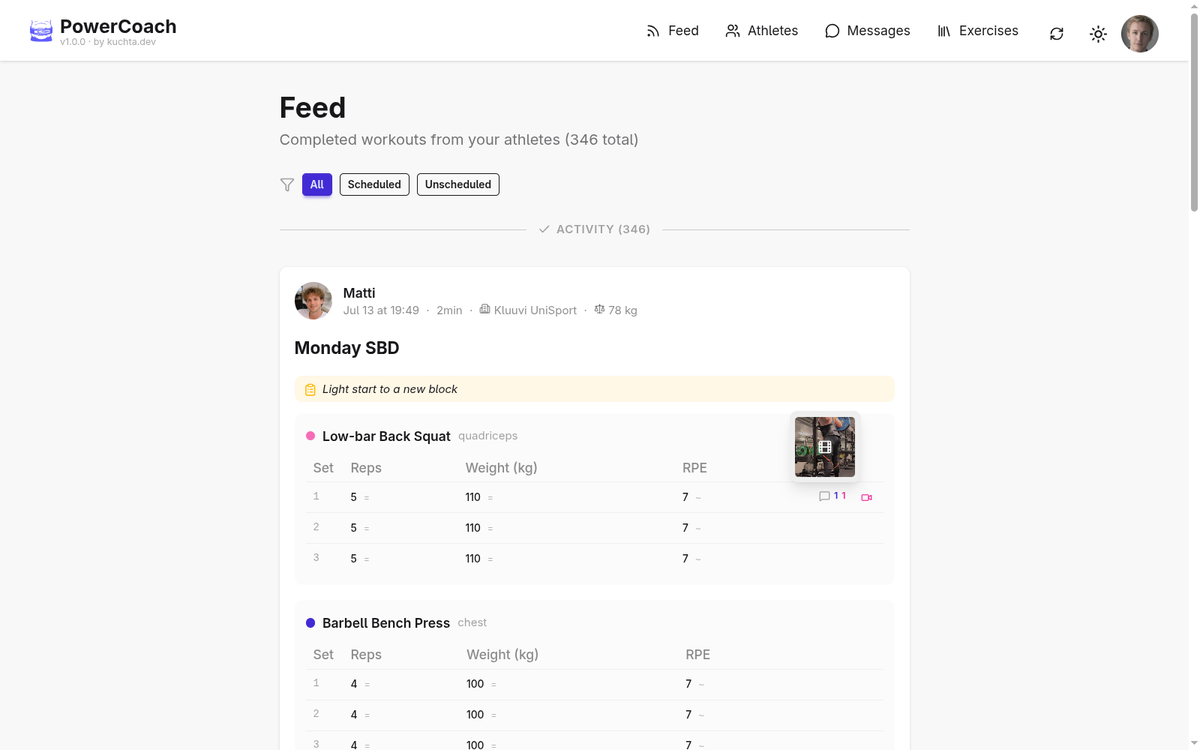The width and height of the screenshot is (1200, 750).
Task: Click 'by kuchta.dev' version text
Action: pos(124,42)
